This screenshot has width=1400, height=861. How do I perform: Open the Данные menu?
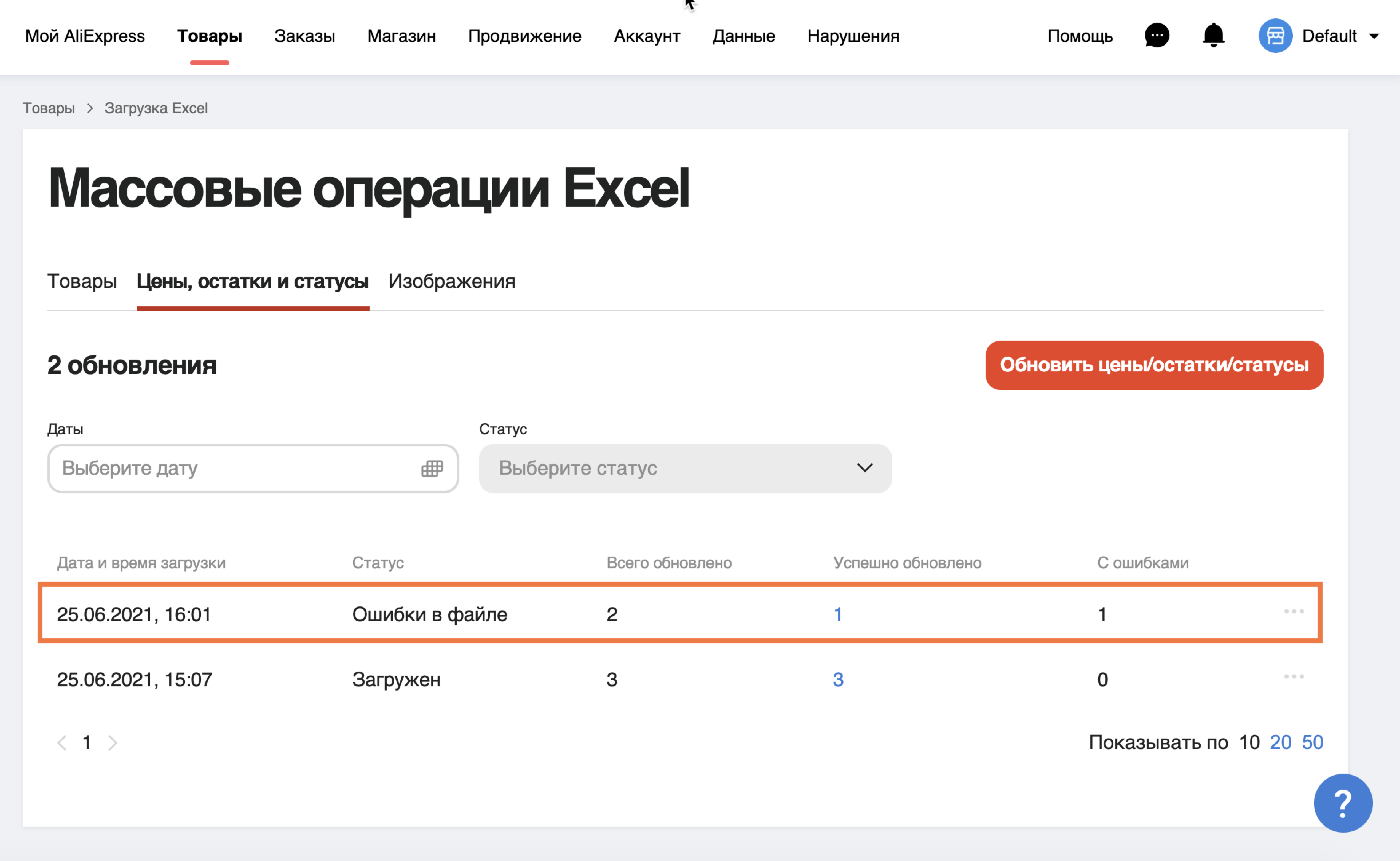[744, 36]
